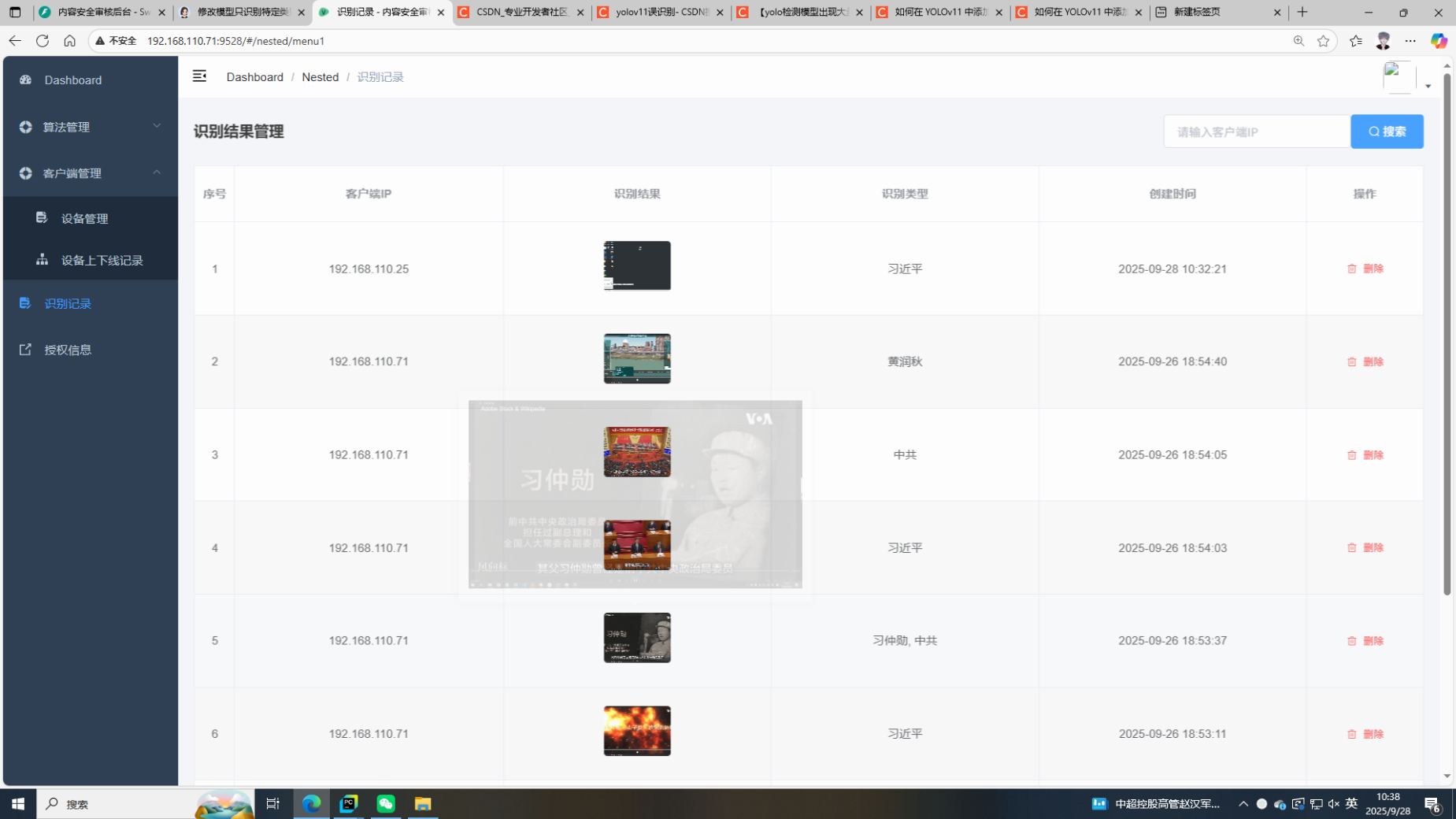
Task: Click the 搜索 search button
Action: [1386, 132]
